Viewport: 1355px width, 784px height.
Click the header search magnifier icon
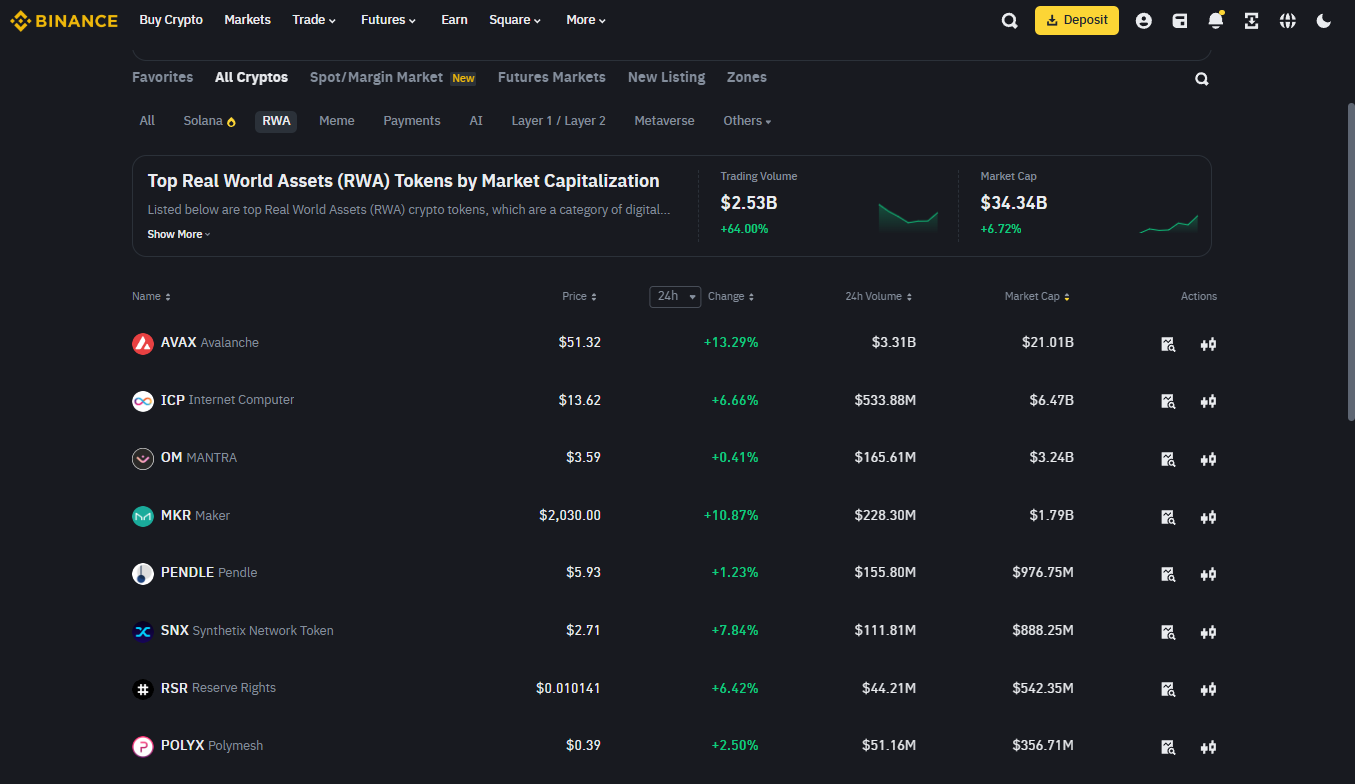click(x=1010, y=21)
